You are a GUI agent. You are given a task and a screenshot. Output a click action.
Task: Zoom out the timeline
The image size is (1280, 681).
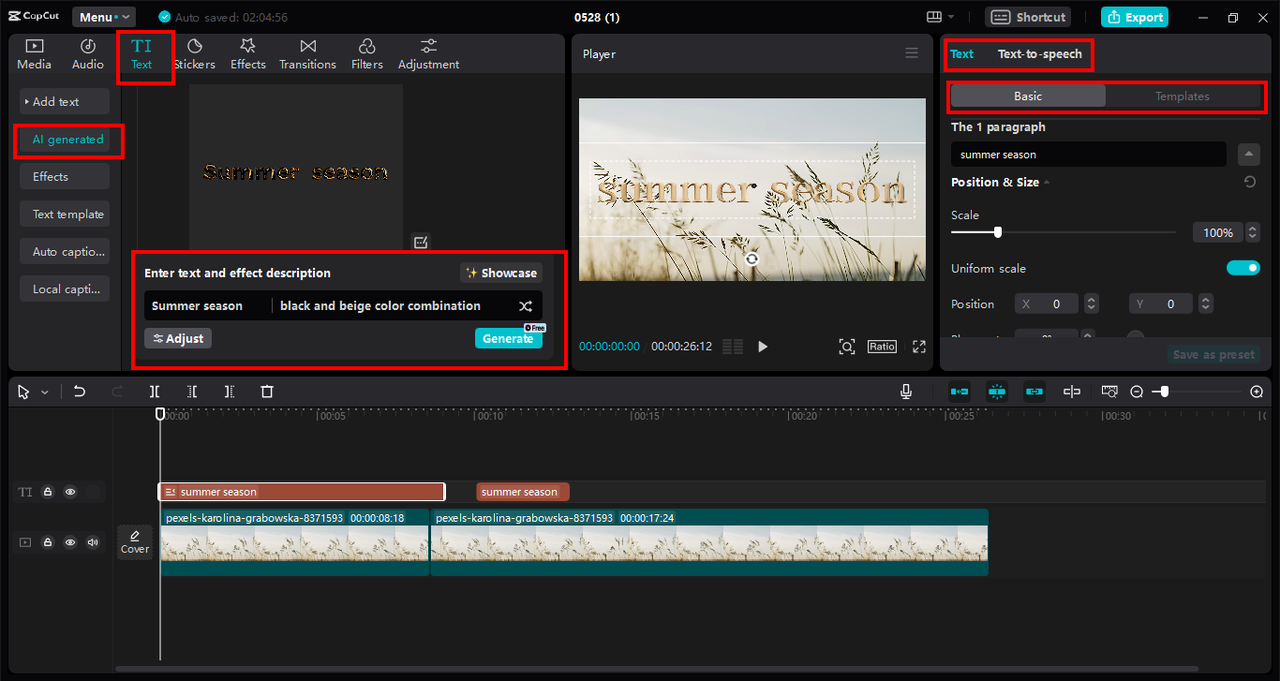pyautogui.click(x=1137, y=392)
